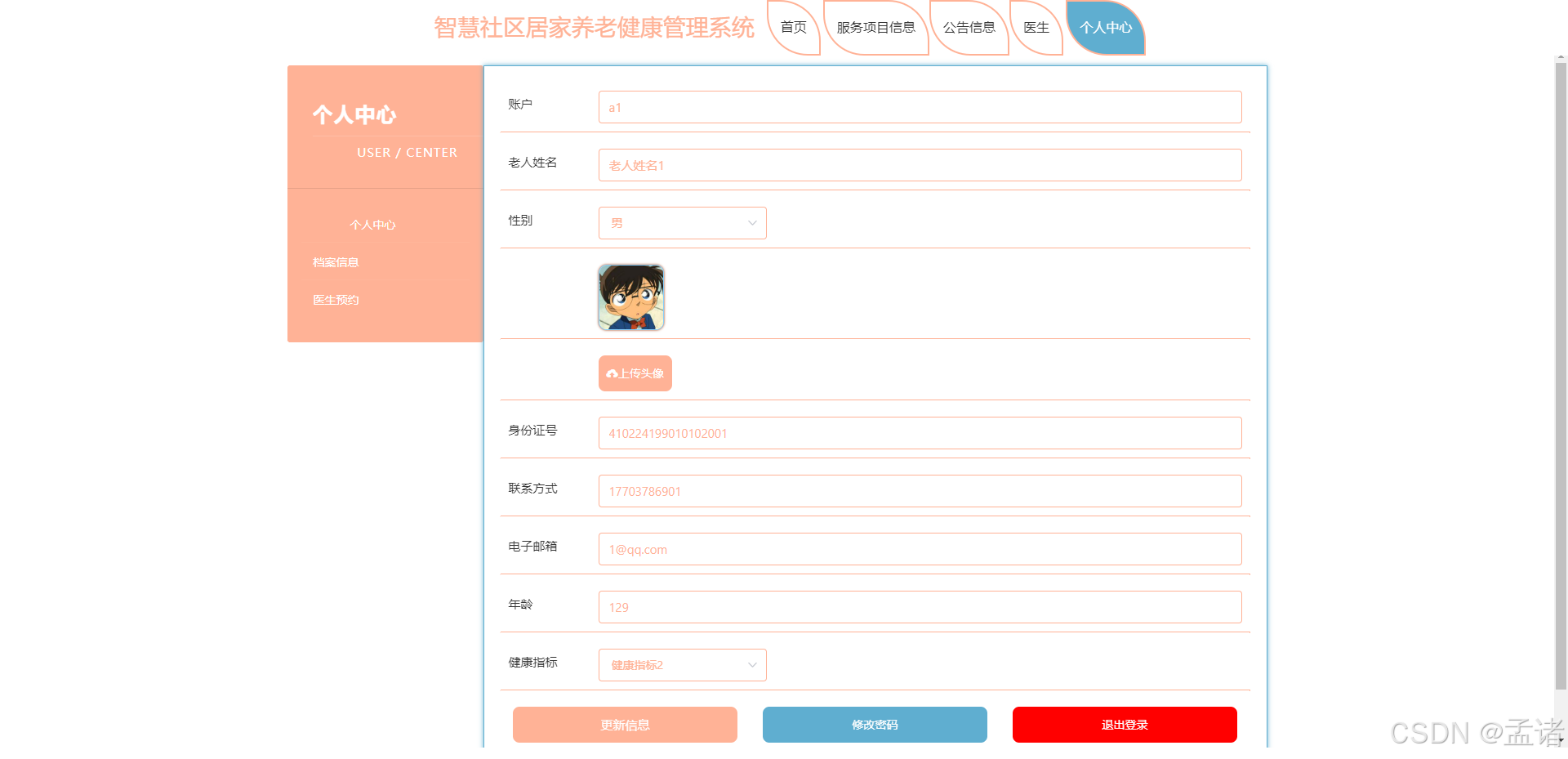Open 医生预约 from the sidebar

(x=335, y=299)
